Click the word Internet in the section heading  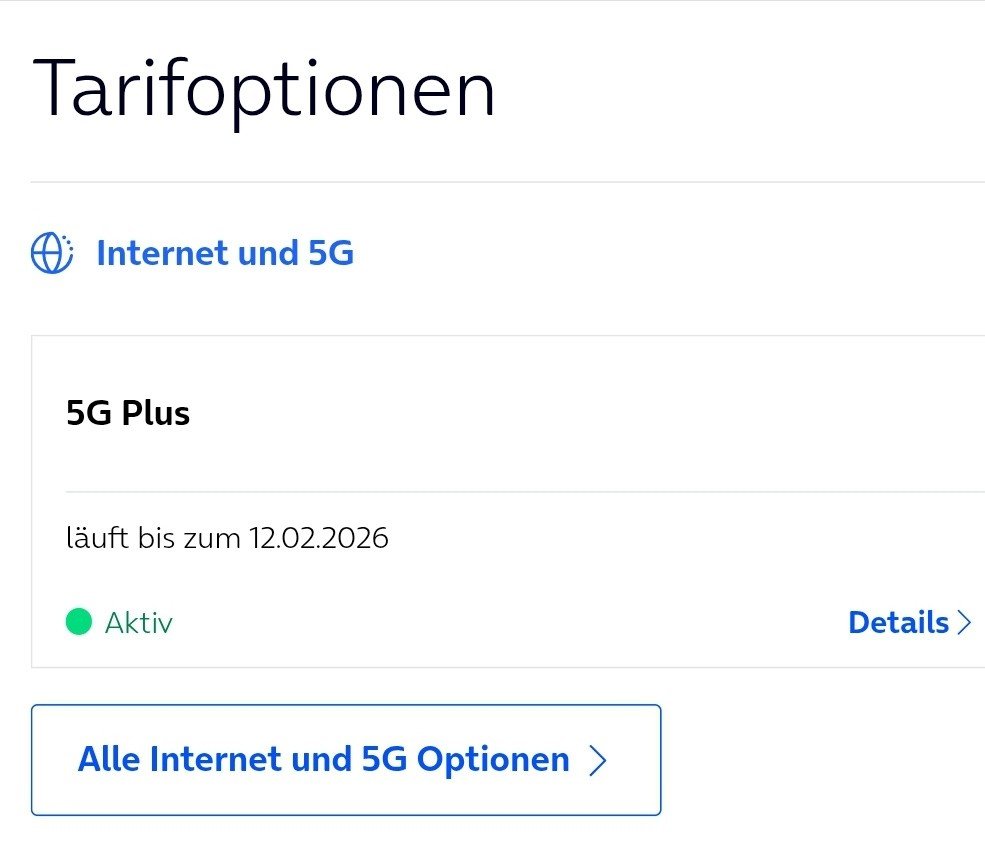pos(161,254)
